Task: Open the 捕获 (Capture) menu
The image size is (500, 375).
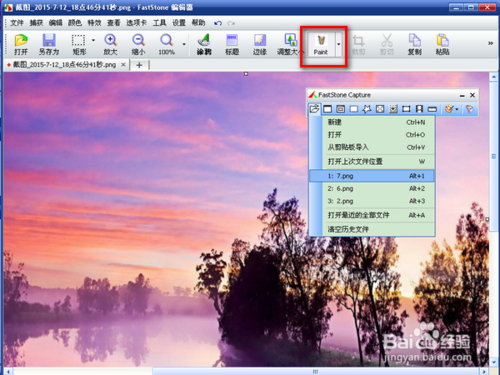Action: (x=36, y=23)
